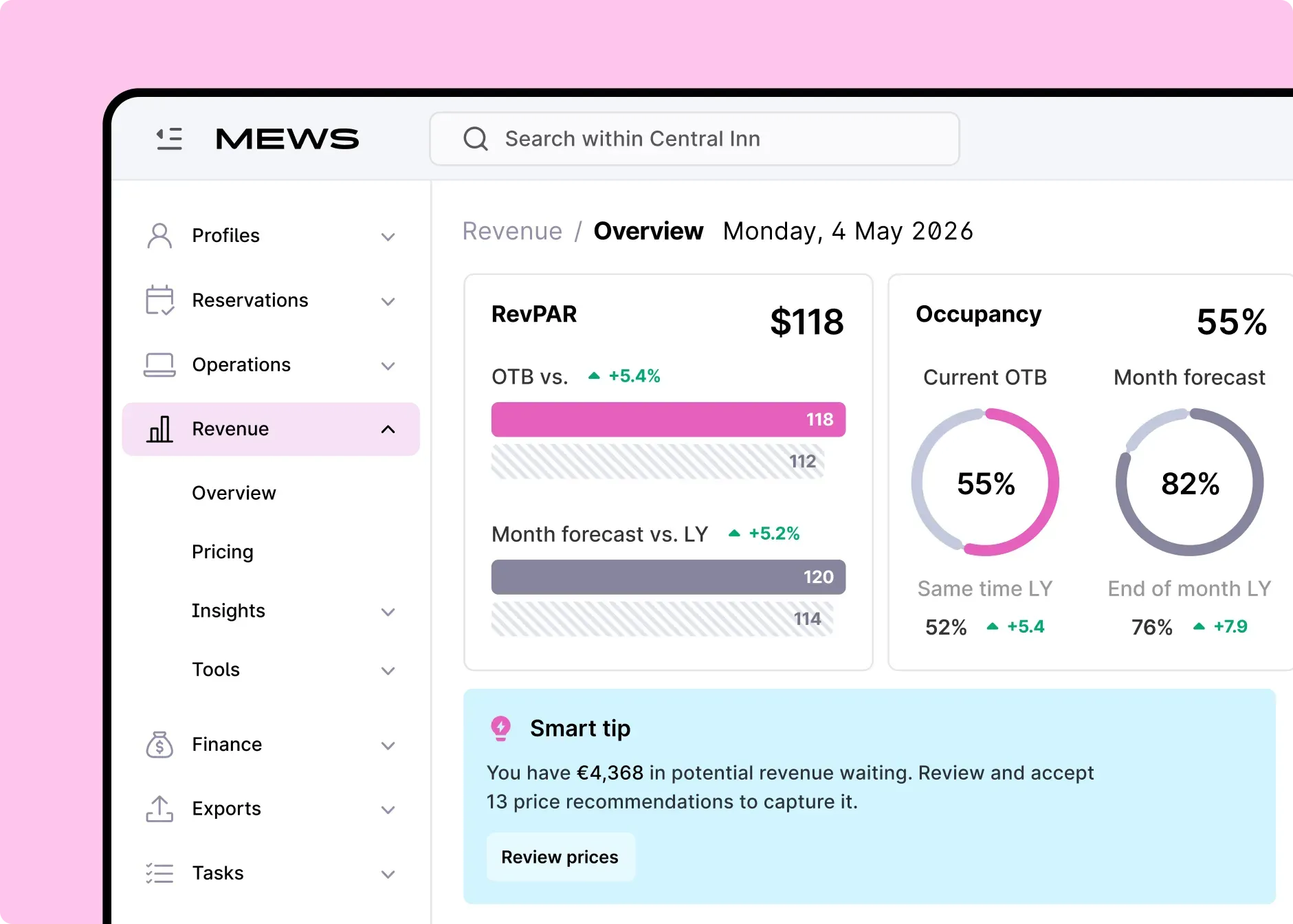Collapse the sidebar menu icon

(x=169, y=139)
